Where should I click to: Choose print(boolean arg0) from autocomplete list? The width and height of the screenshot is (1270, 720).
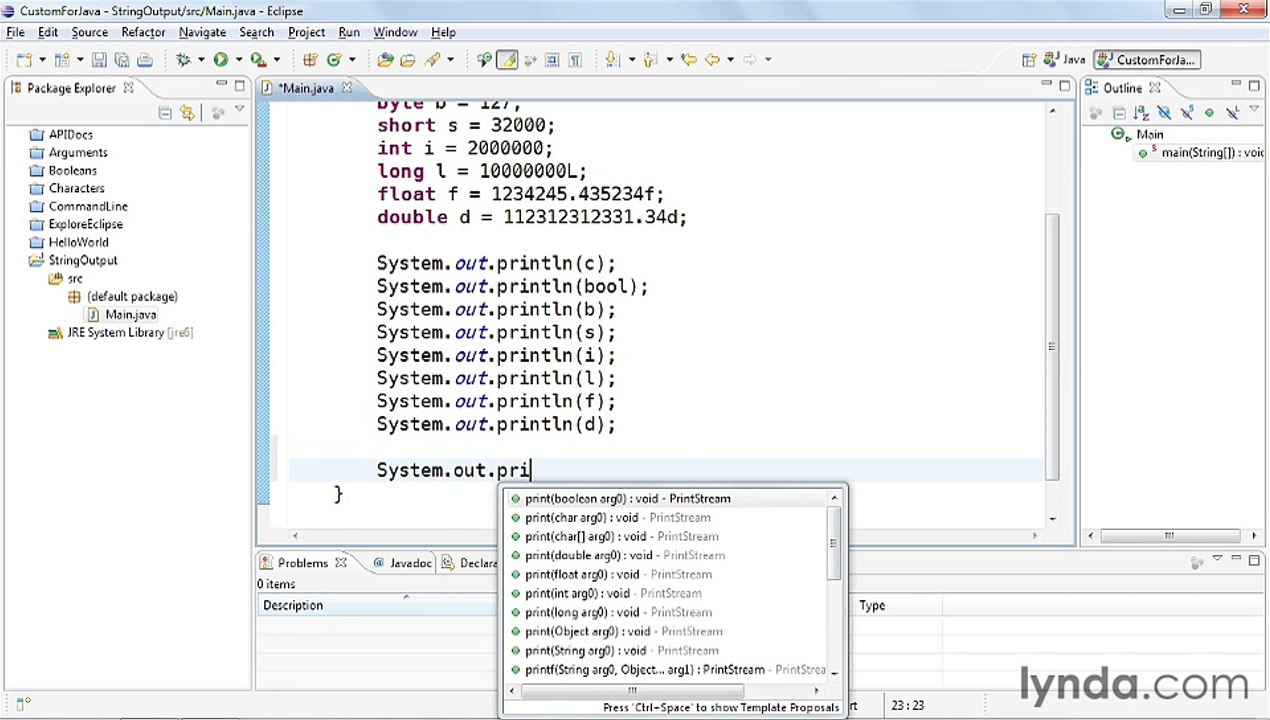[670, 498]
